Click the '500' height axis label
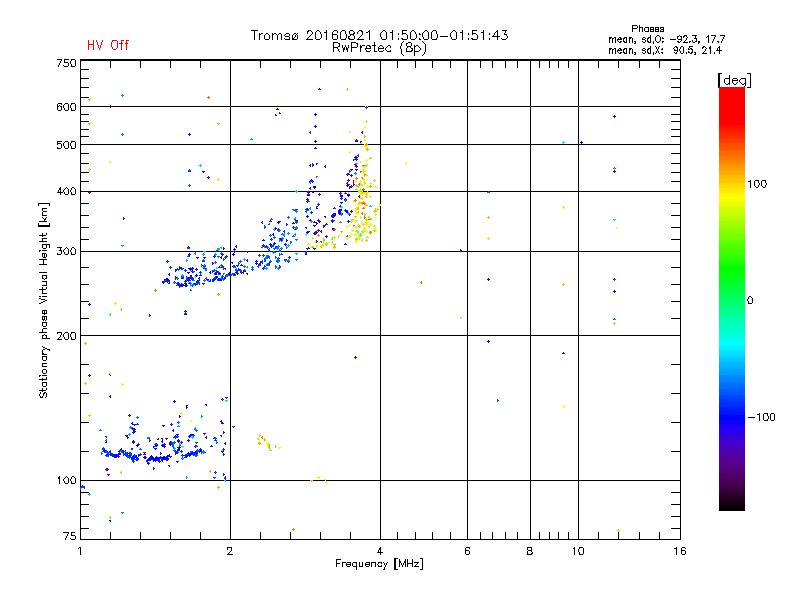800x600 pixels. pos(66,145)
